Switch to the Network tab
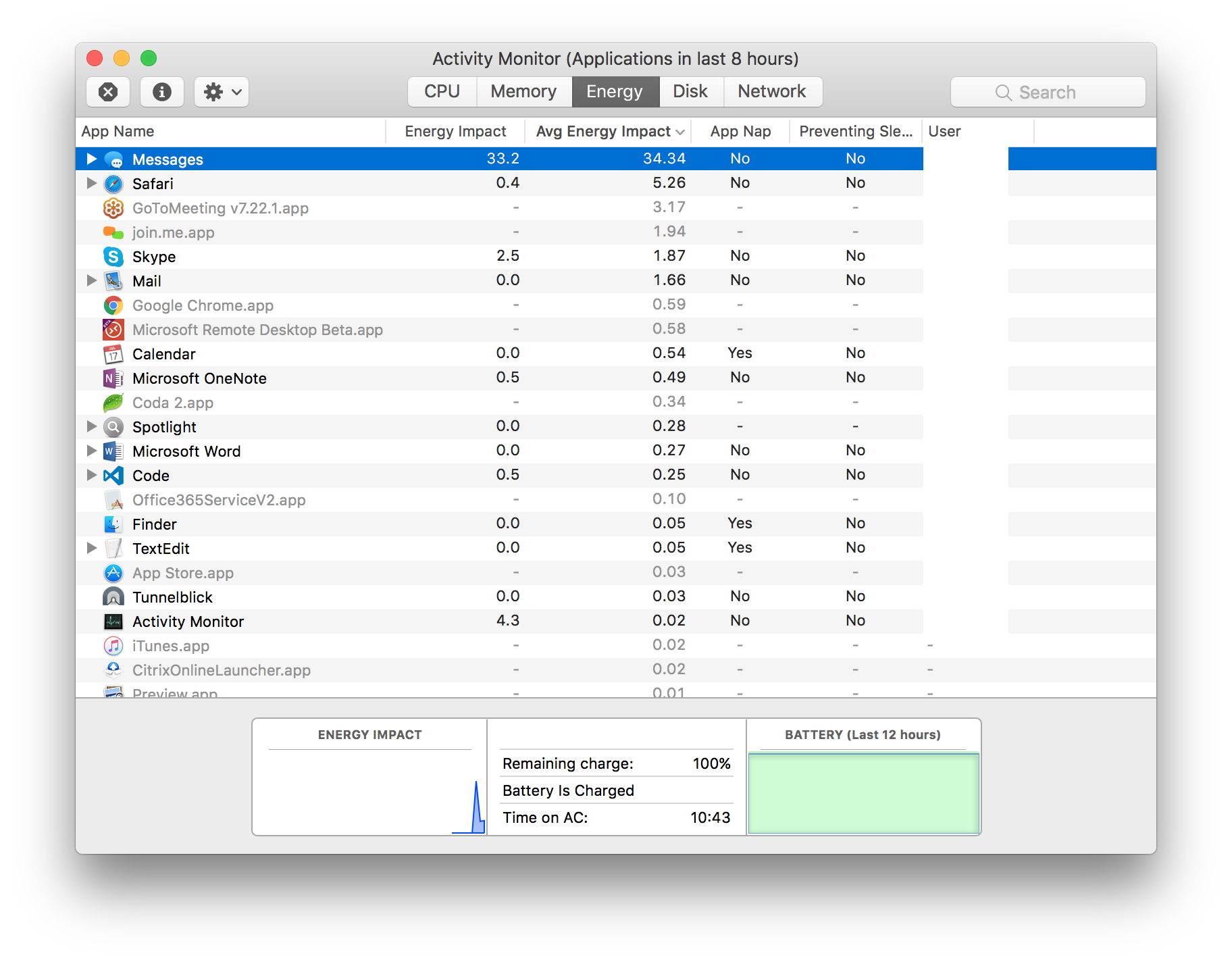 click(x=773, y=91)
